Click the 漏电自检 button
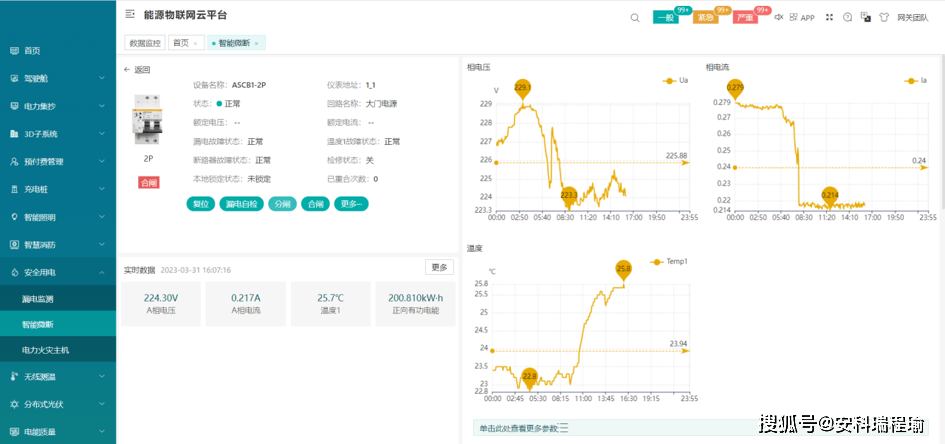Screen dimensions: 945x444 (x=241, y=204)
